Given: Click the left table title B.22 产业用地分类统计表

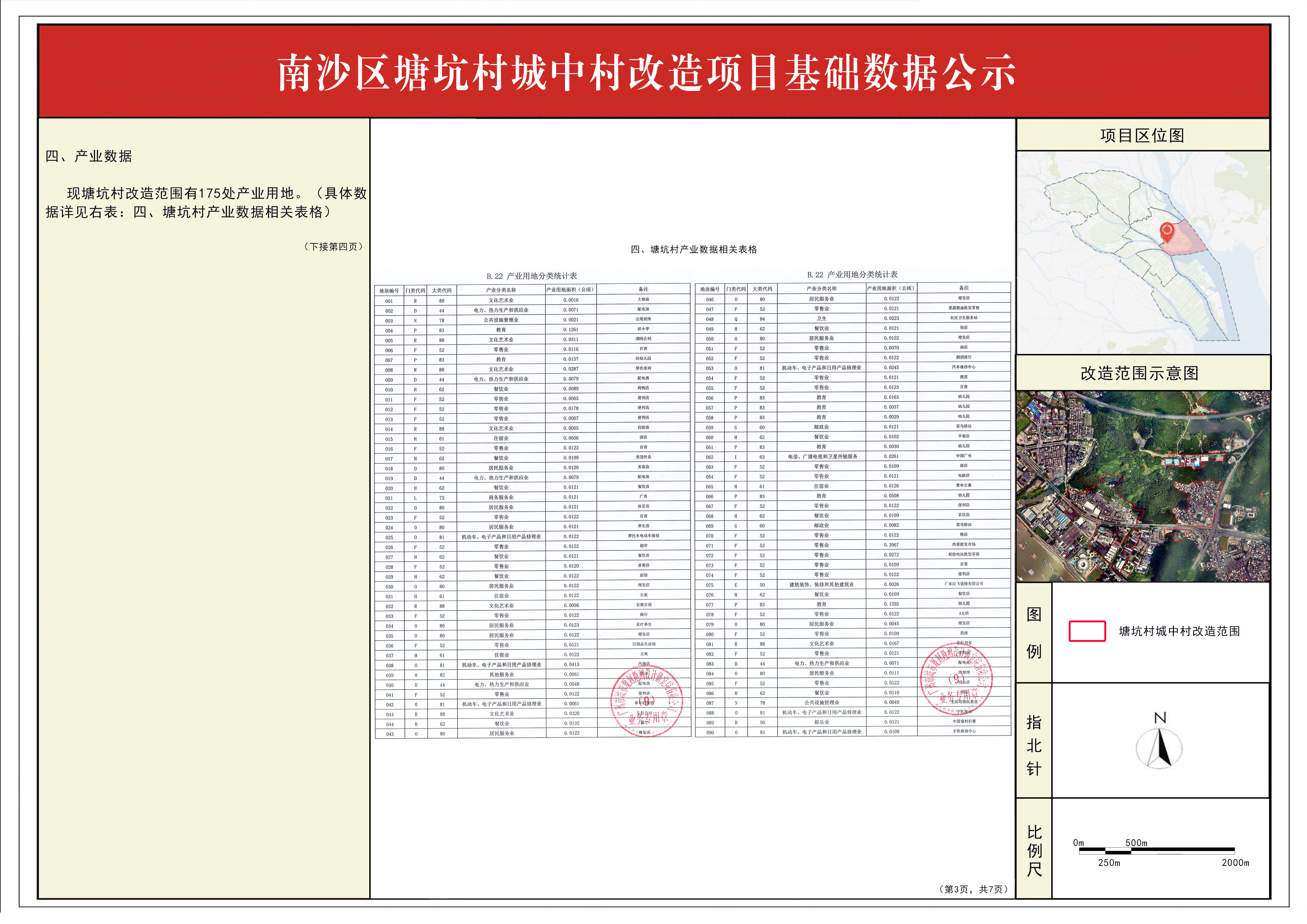Looking at the screenshot, I should pos(532,276).
